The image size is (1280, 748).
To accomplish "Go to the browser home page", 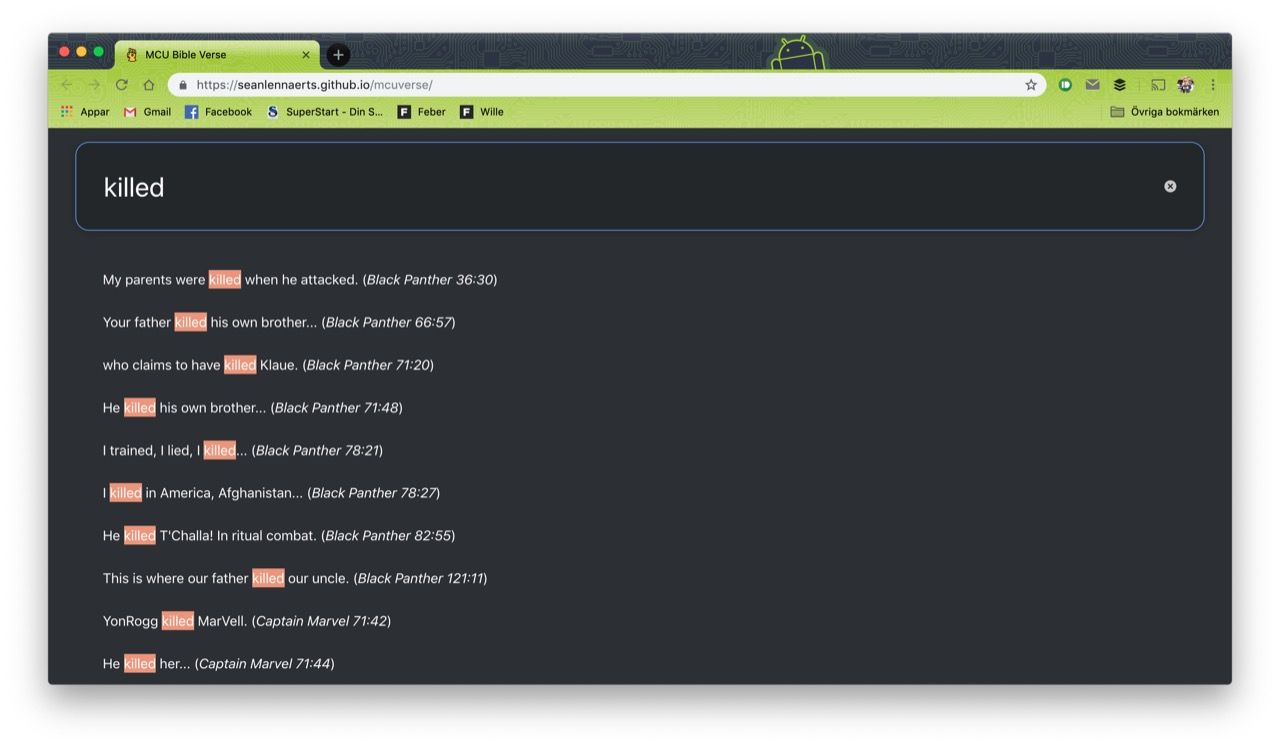I will tap(149, 85).
